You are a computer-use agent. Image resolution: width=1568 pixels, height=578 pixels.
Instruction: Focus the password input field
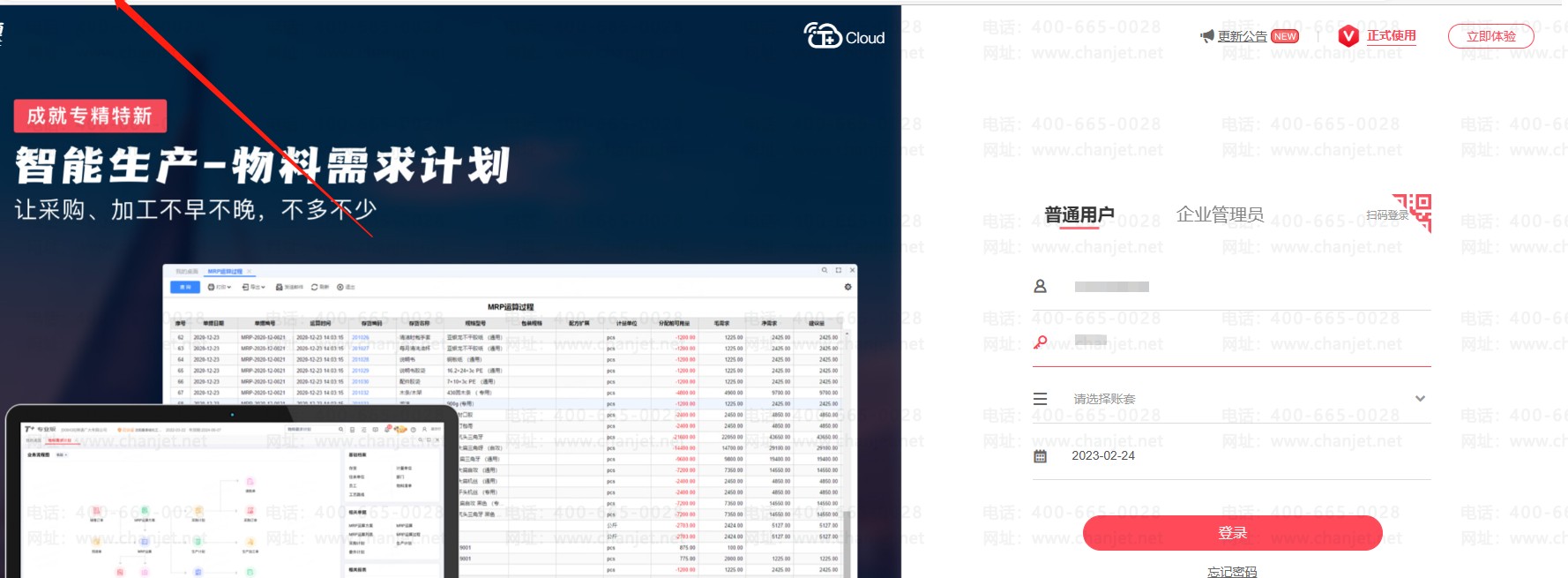point(1243,342)
